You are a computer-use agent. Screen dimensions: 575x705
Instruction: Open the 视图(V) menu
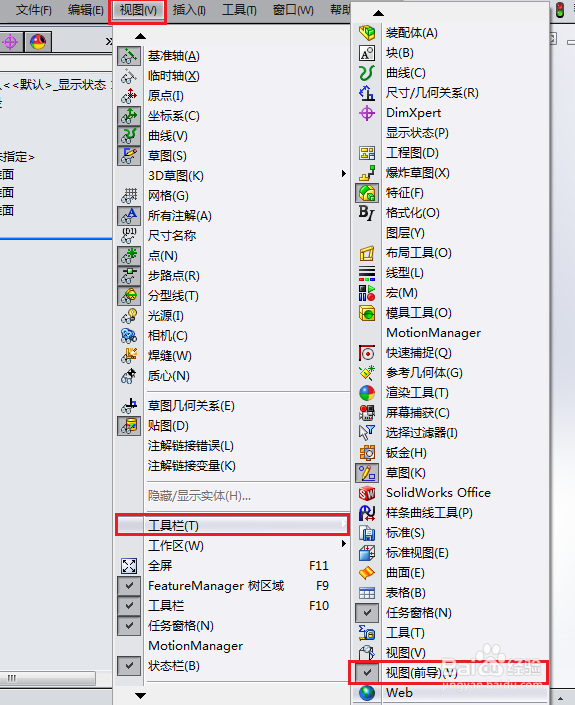(138, 10)
